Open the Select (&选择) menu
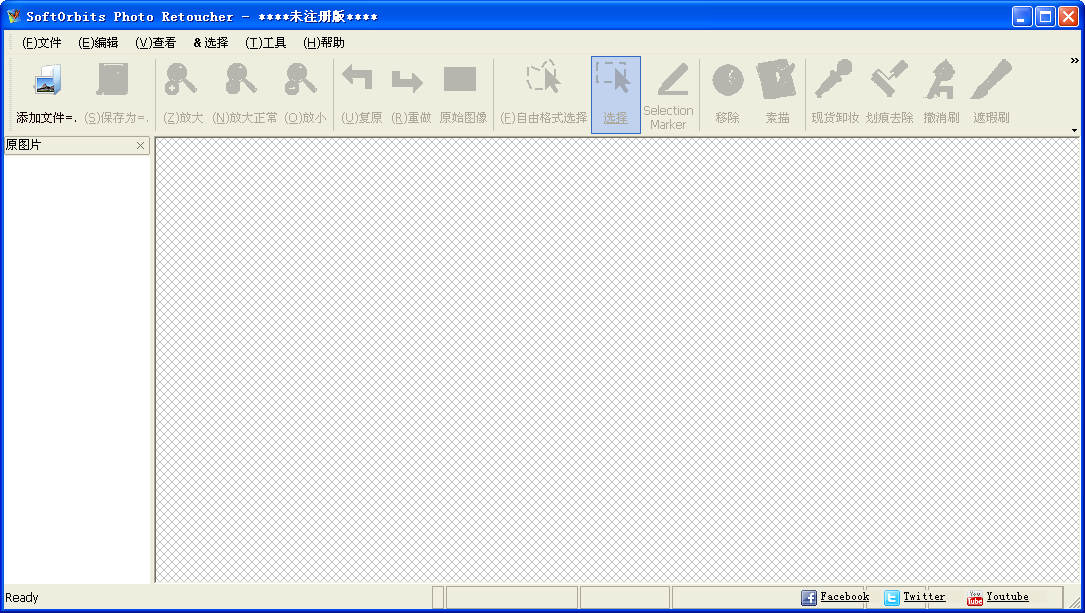The height and width of the screenshot is (613, 1085). click(211, 43)
